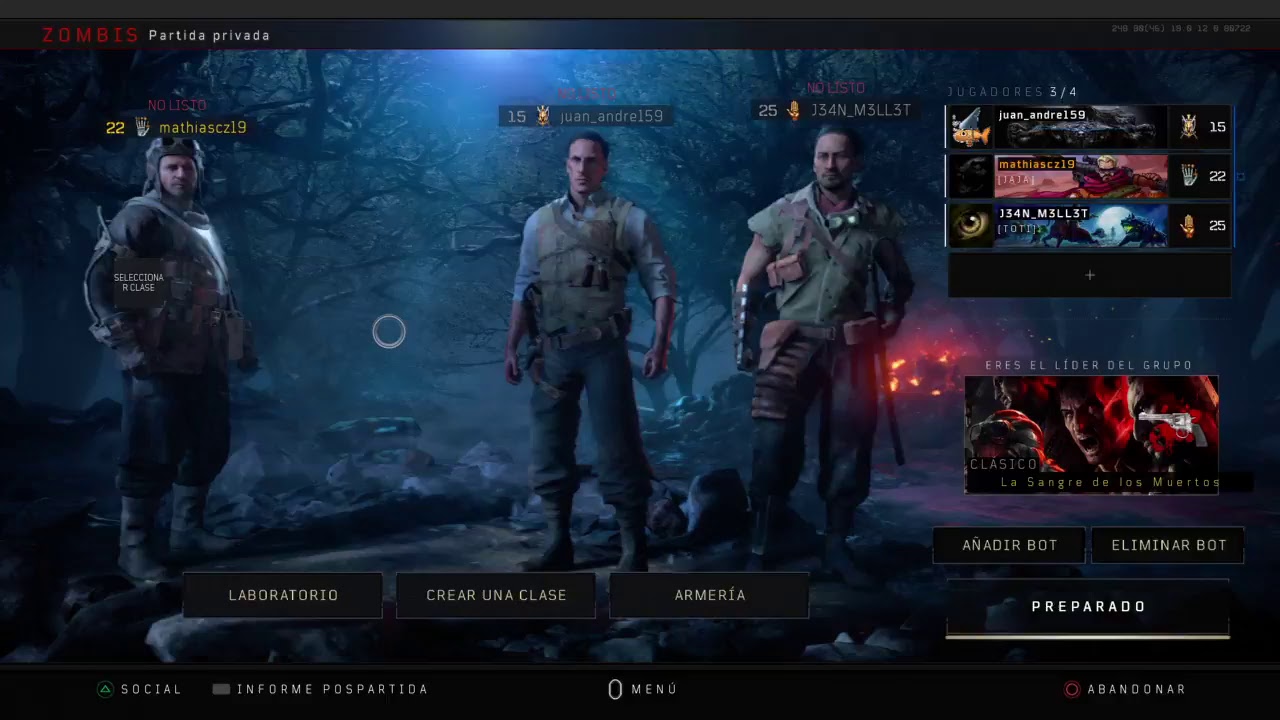This screenshot has width=1280, height=720.
Task: Open the Informe pospartida touchpad prompt
Action: (221, 689)
